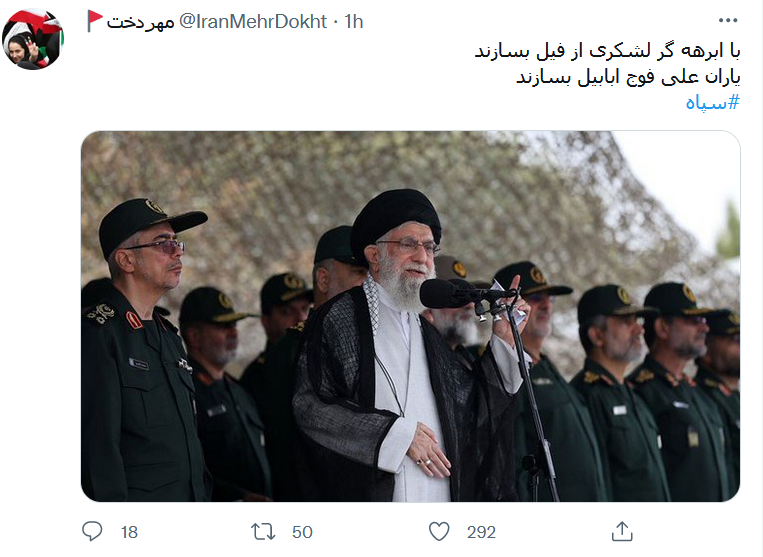763x557 pixels.
Task: Click the like count 292
Action: (x=481, y=532)
